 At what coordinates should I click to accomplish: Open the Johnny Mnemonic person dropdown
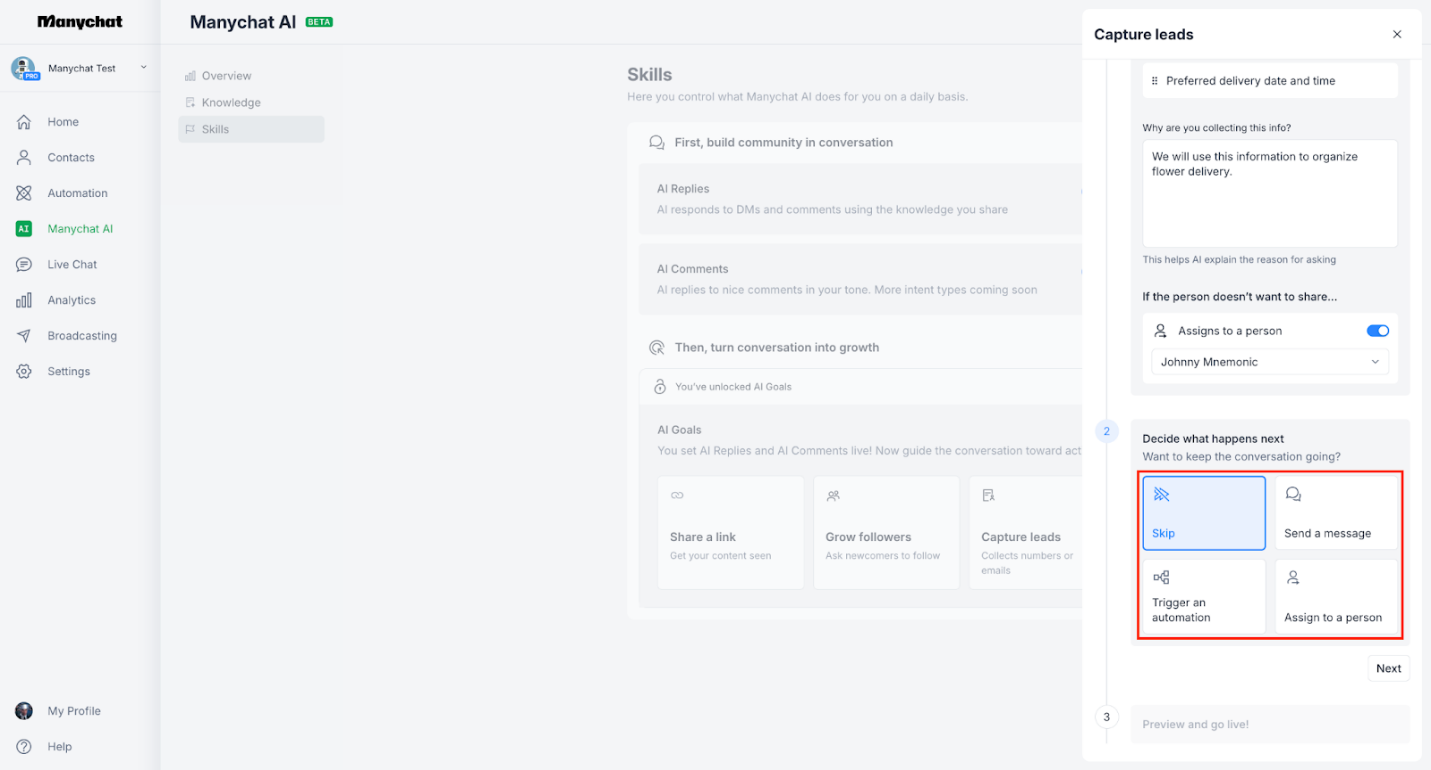pyautogui.click(x=1269, y=362)
